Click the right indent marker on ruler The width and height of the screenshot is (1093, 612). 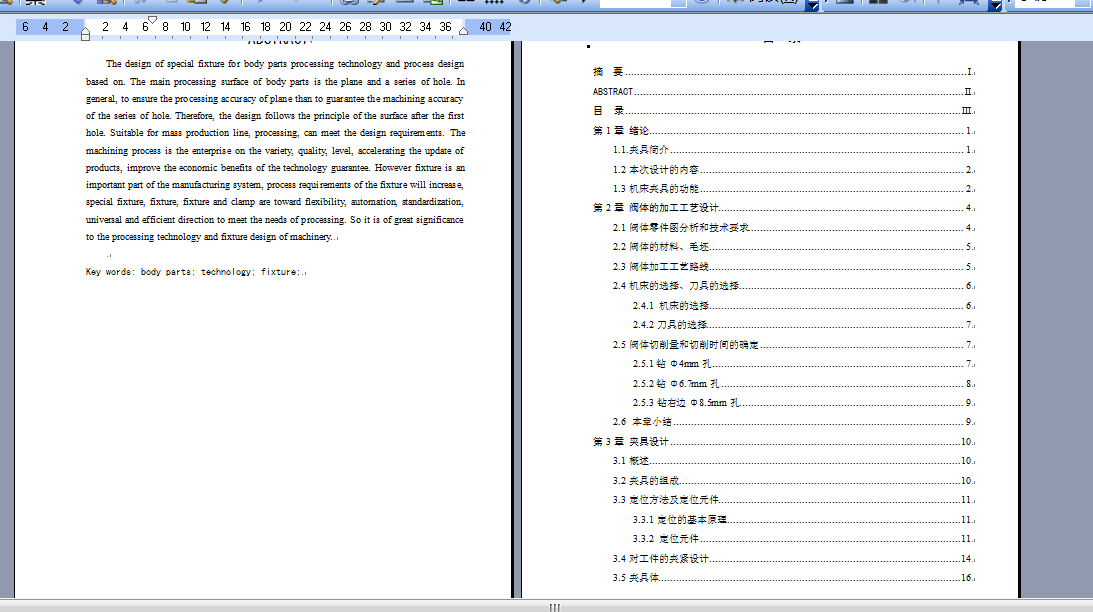coord(464,31)
